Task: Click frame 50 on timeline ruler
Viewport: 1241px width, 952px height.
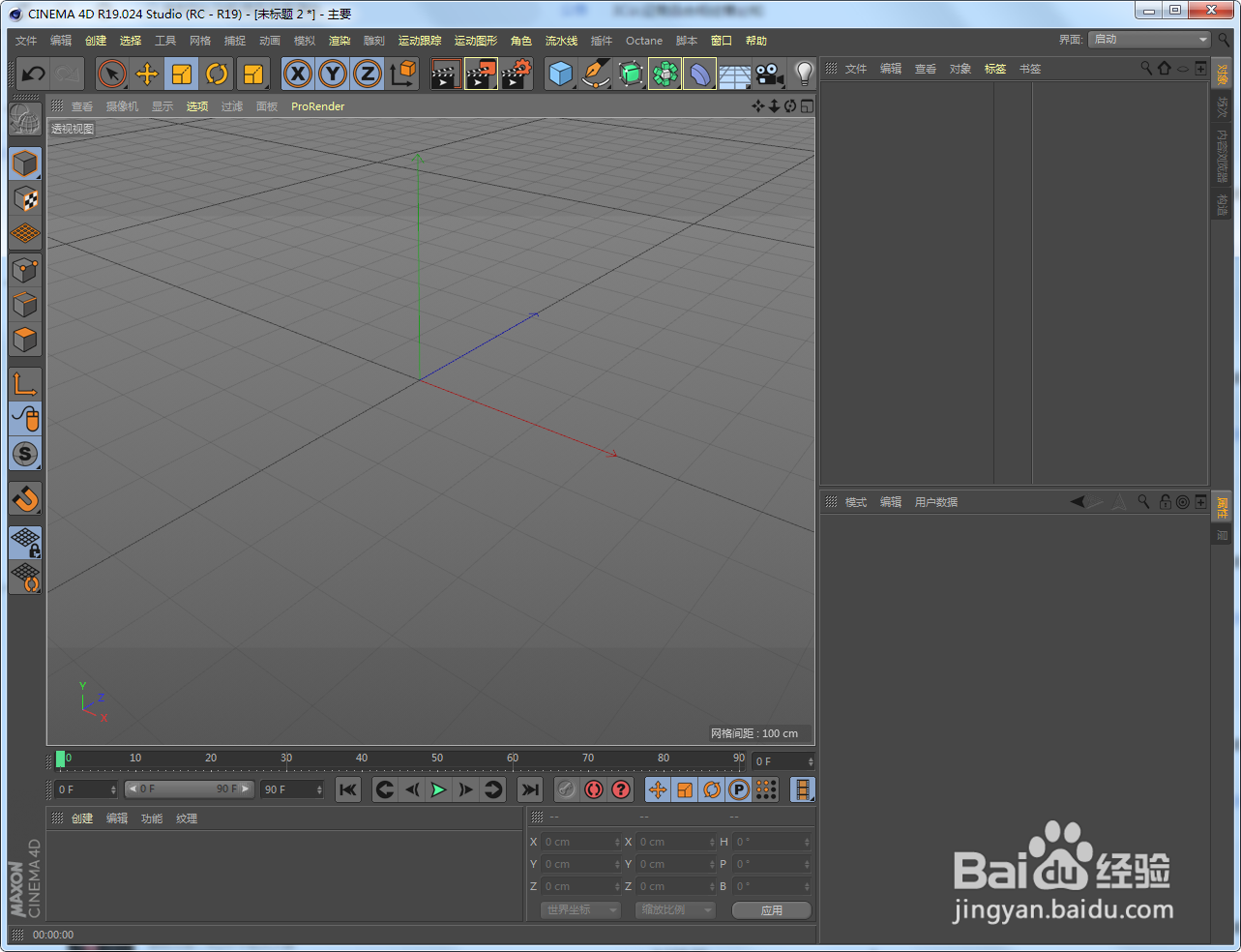Action: click(437, 760)
